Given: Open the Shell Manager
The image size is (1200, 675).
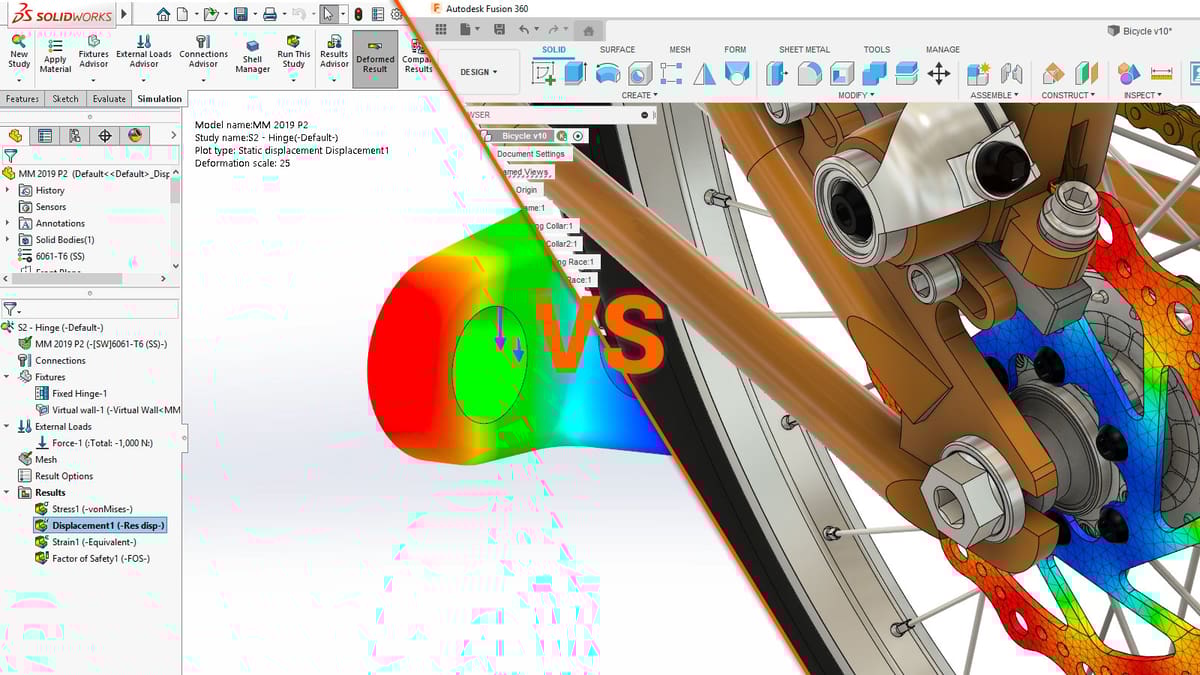Looking at the screenshot, I should pos(253,56).
